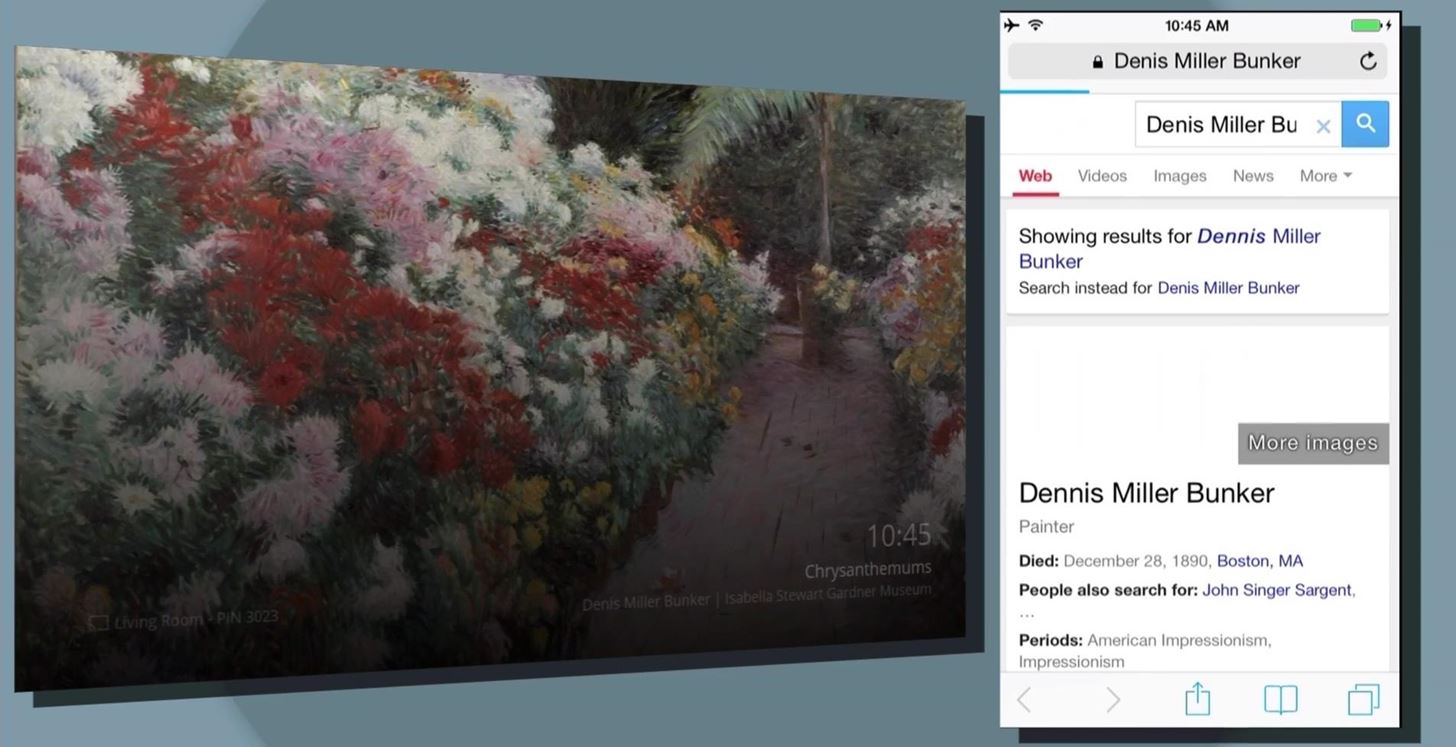The height and width of the screenshot is (747, 1456).
Task: Tap the Safari back arrow
Action: [1024, 700]
